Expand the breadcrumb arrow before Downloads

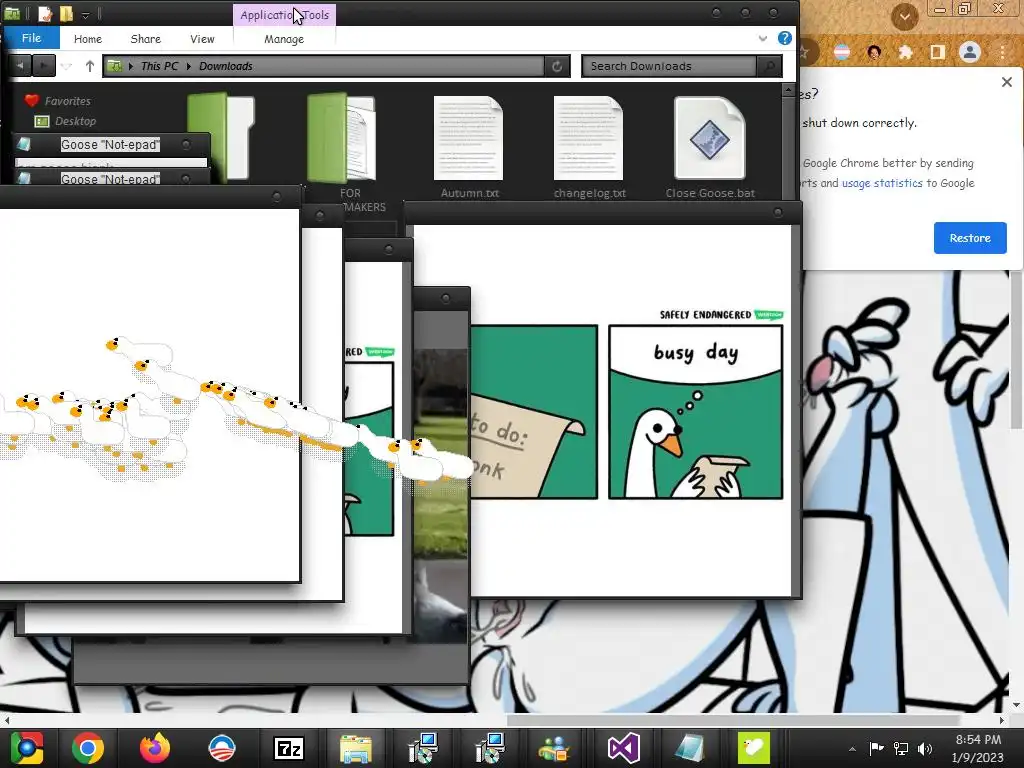click(189, 66)
